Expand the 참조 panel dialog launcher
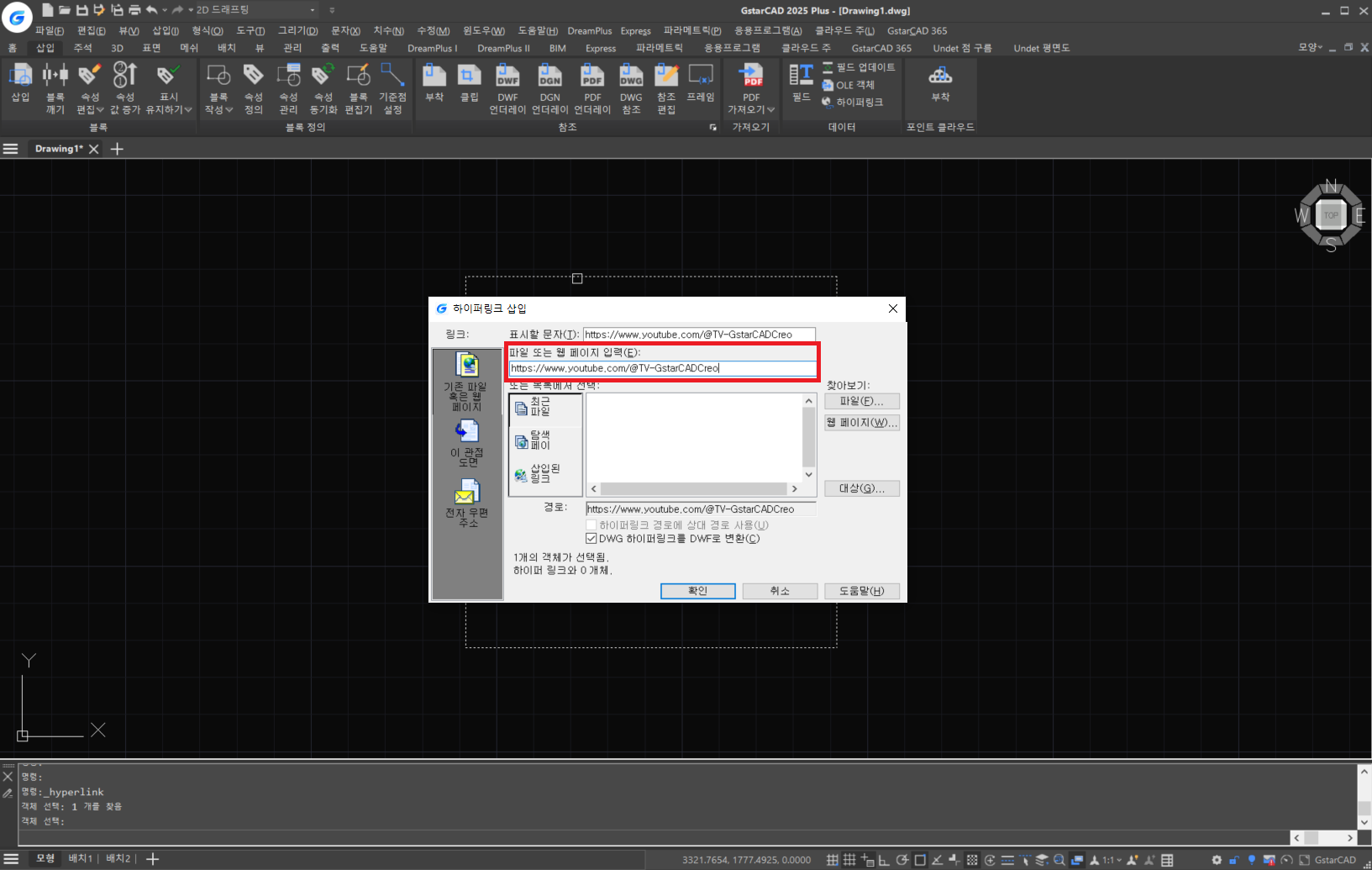1372x870 pixels. pos(713,128)
